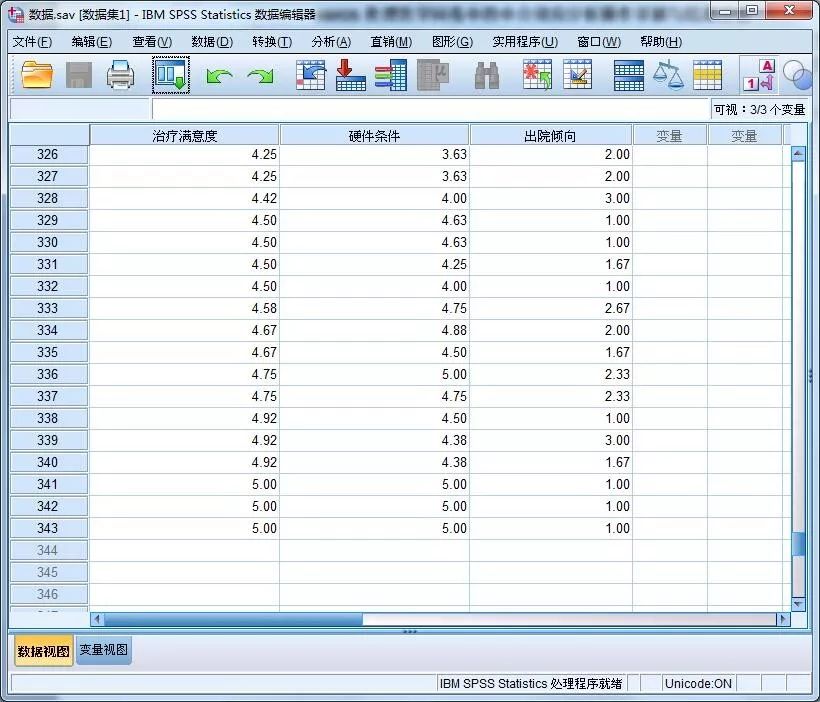The width and height of the screenshot is (820, 702).
Task: Open the 转换(T) menu
Action: point(272,42)
